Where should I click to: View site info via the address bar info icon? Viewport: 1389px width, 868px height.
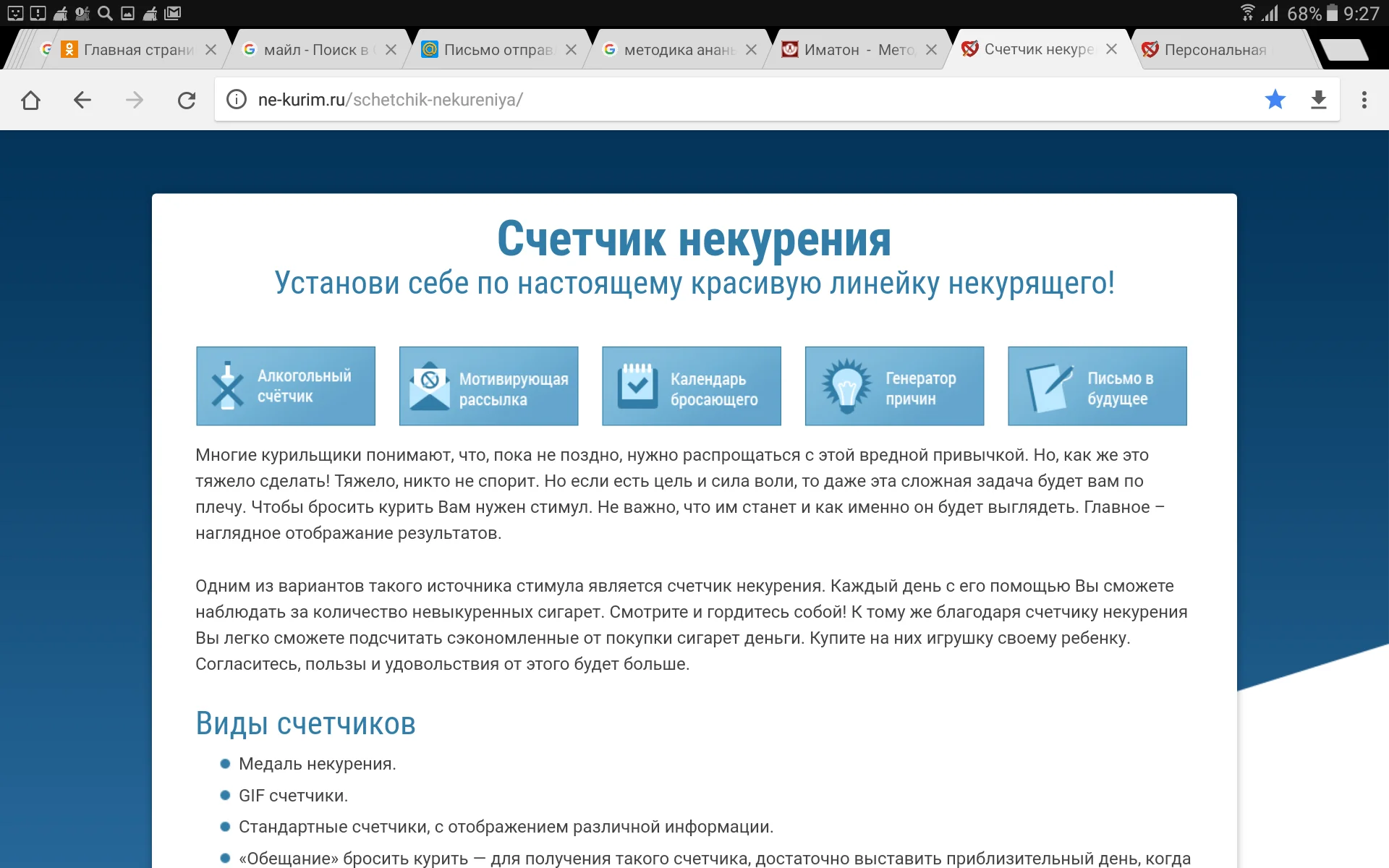click(236, 100)
